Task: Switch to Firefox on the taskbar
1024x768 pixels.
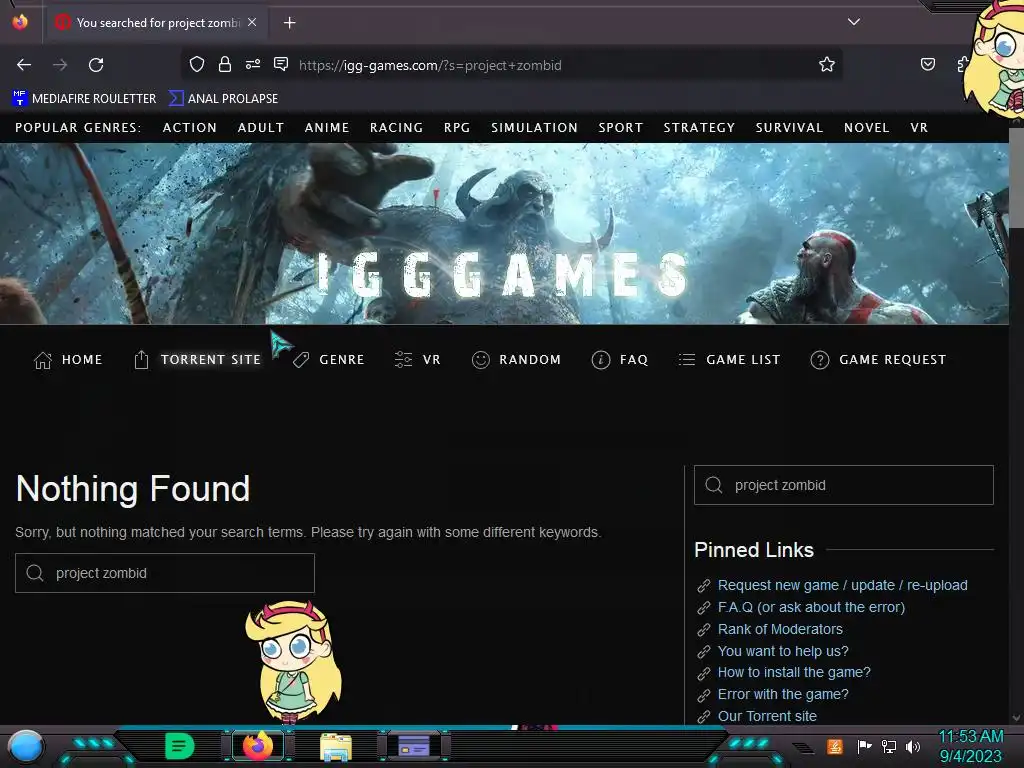Action: pos(258,746)
